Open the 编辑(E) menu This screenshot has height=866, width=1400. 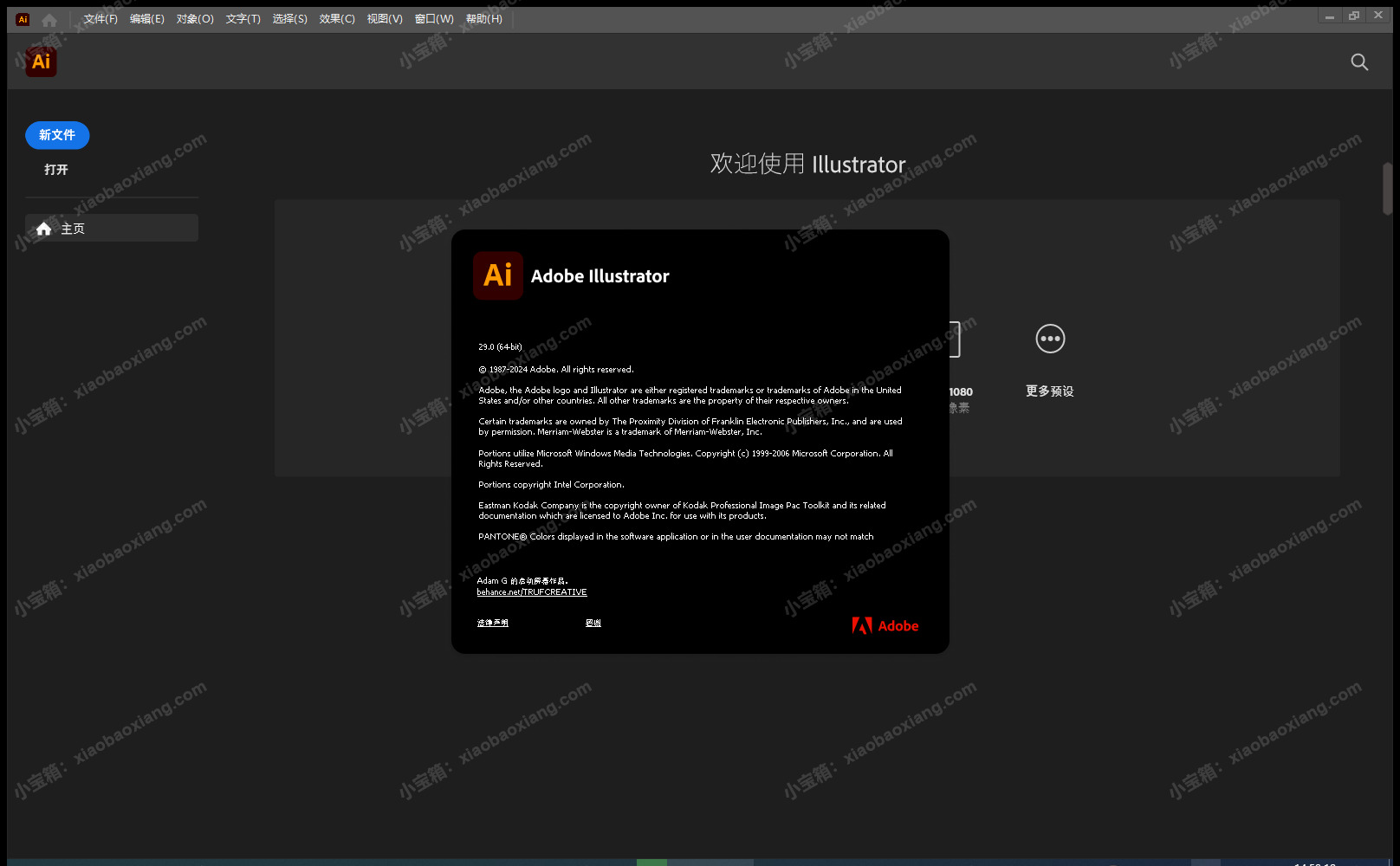pyautogui.click(x=146, y=19)
